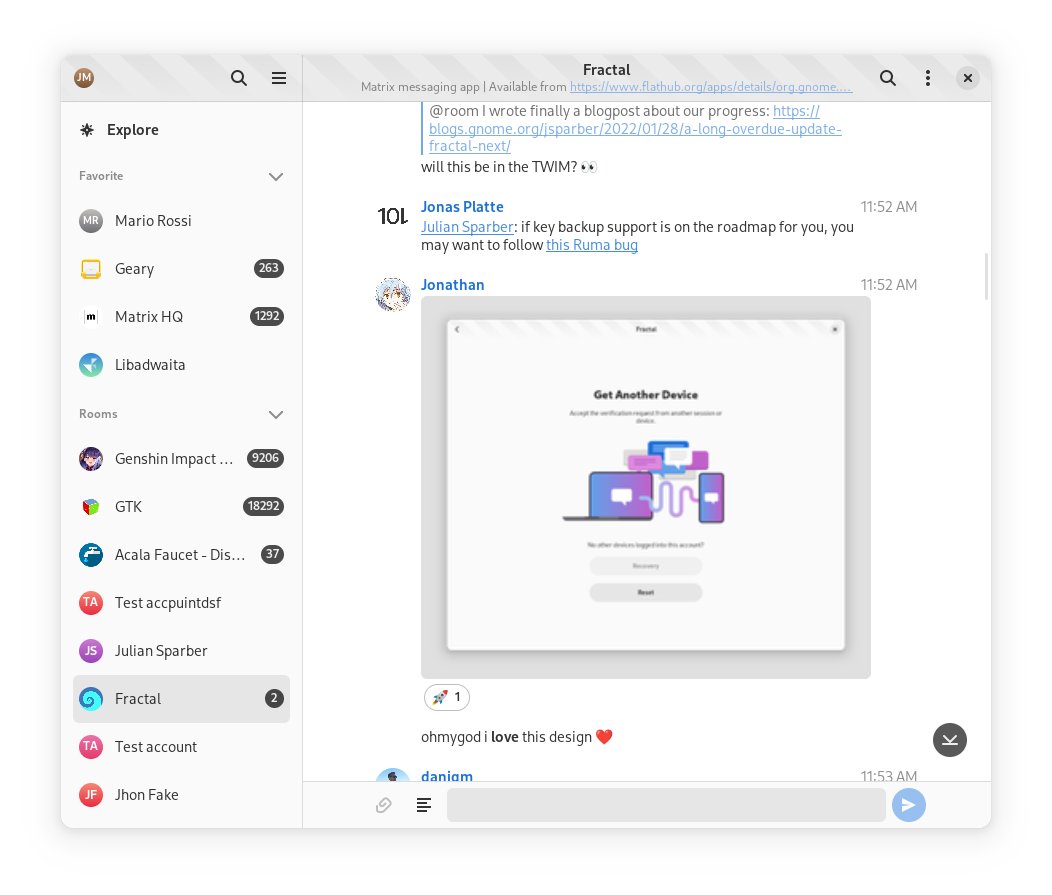The height and width of the screenshot is (895, 1052).
Task: Open the Flathub link in room topic
Action: click(710, 88)
